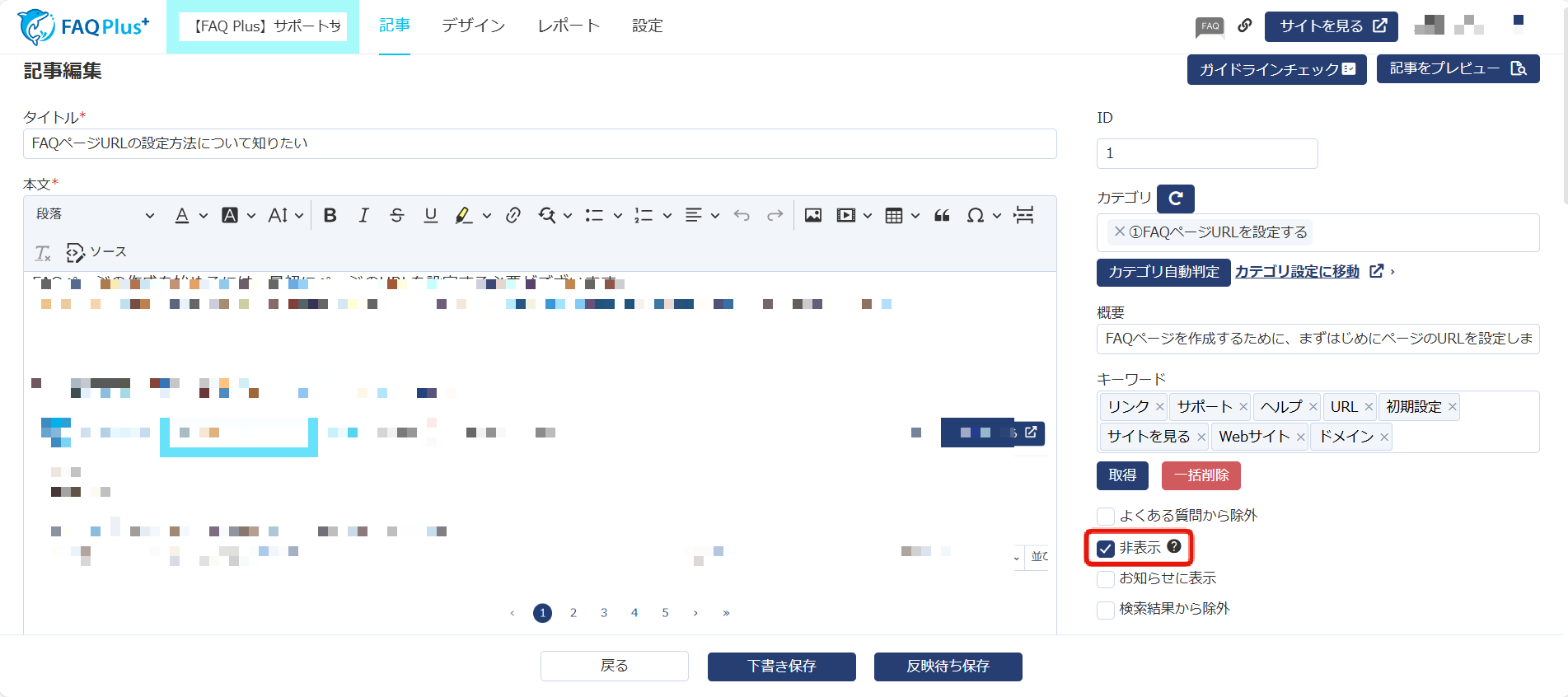Click 一括削除 to clear keywords
The height and width of the screenshot is (697, 1568).
(1201, 475)
